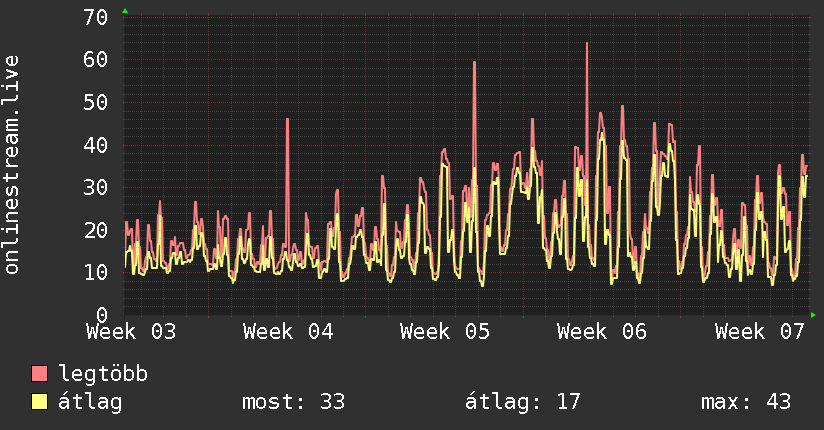
Task: Click the 20 value on y-axis
Action: pos(96,230)
